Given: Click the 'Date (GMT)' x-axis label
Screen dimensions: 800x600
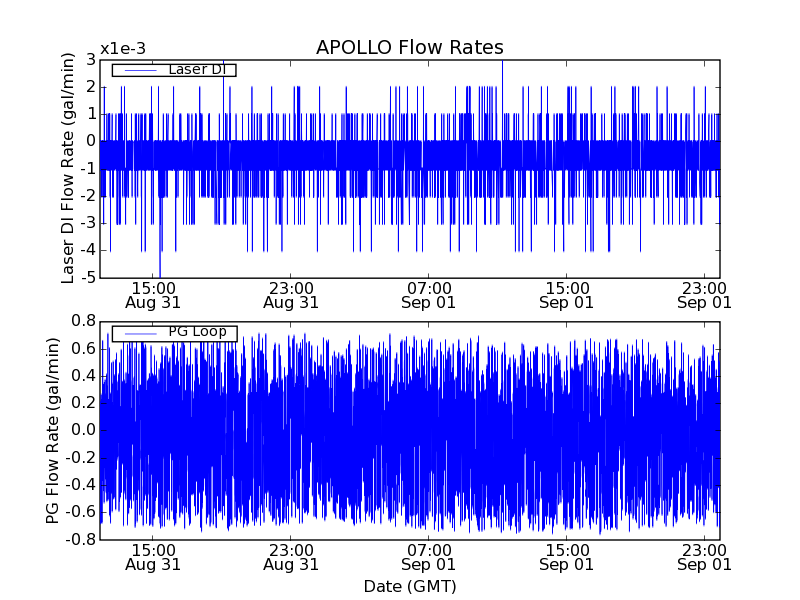Looking at the screenshot, I should (x=409, y=586).
